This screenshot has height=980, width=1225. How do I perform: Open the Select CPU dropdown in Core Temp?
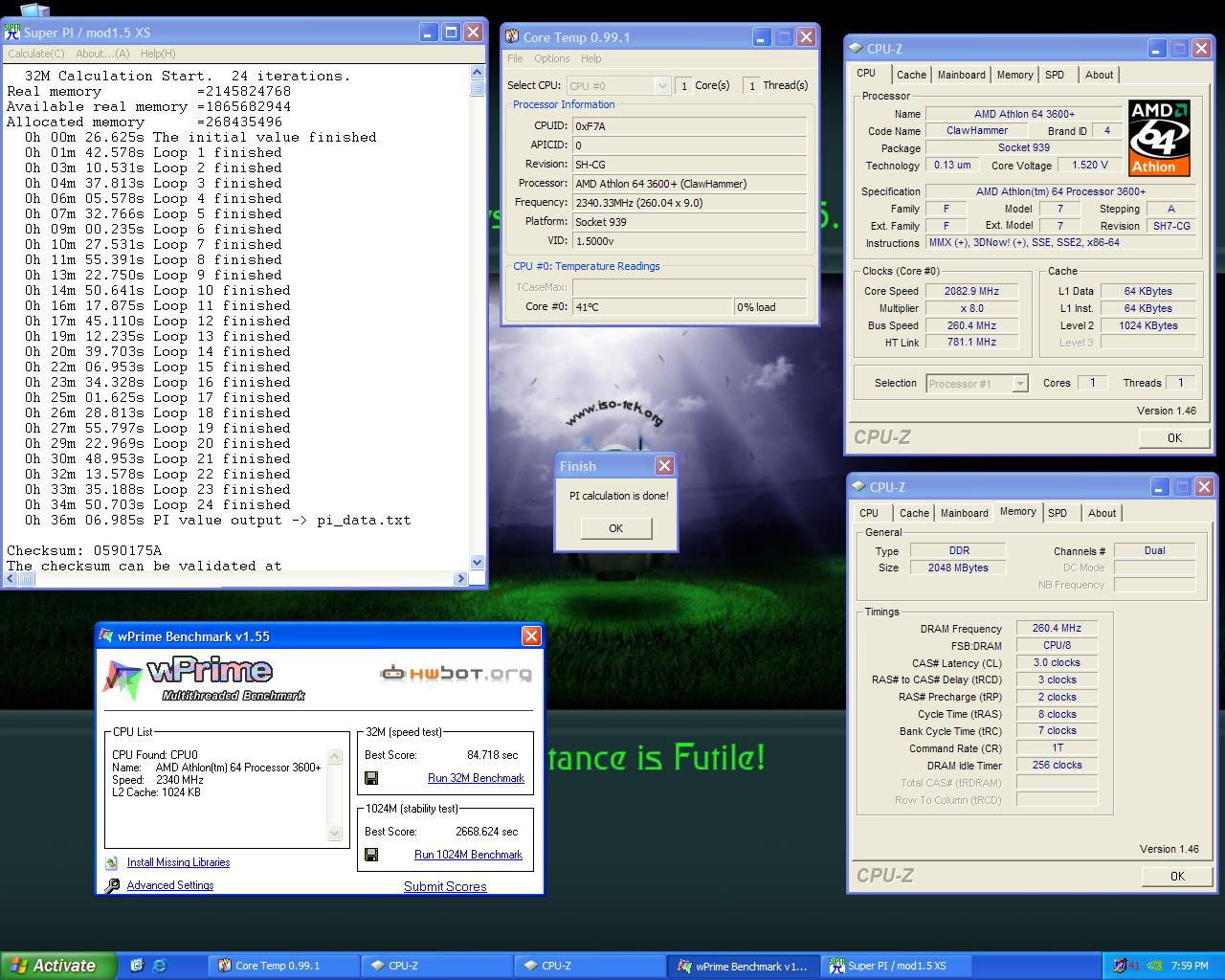[661, 85]
